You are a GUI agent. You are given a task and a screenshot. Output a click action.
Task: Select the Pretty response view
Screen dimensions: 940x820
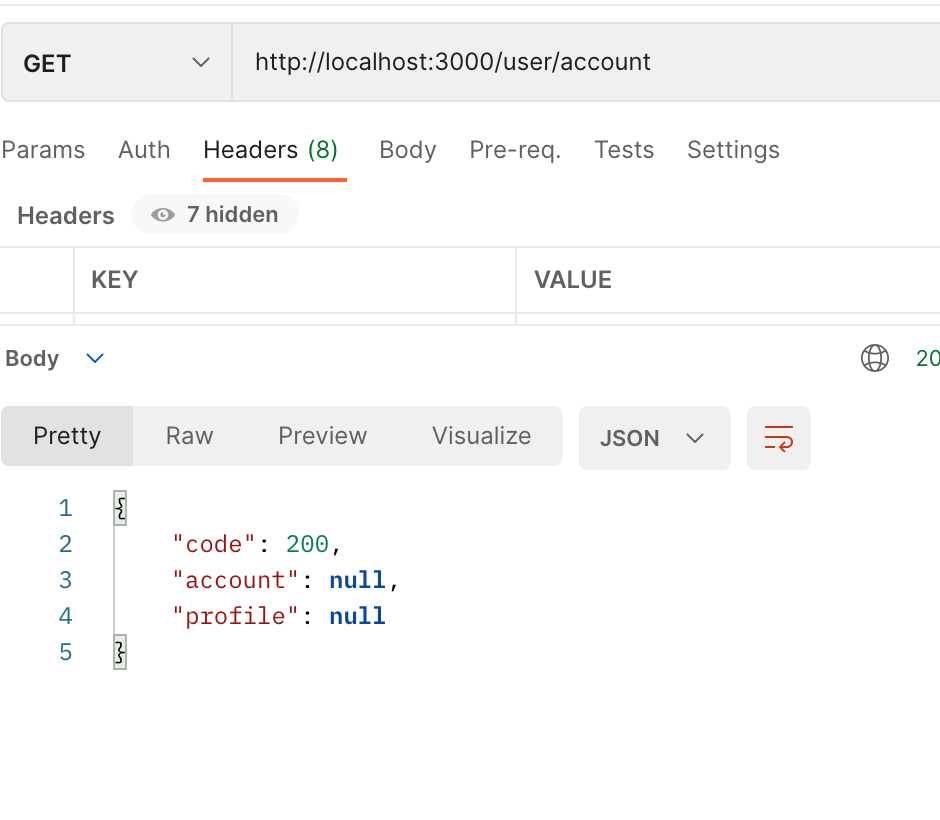67,436
